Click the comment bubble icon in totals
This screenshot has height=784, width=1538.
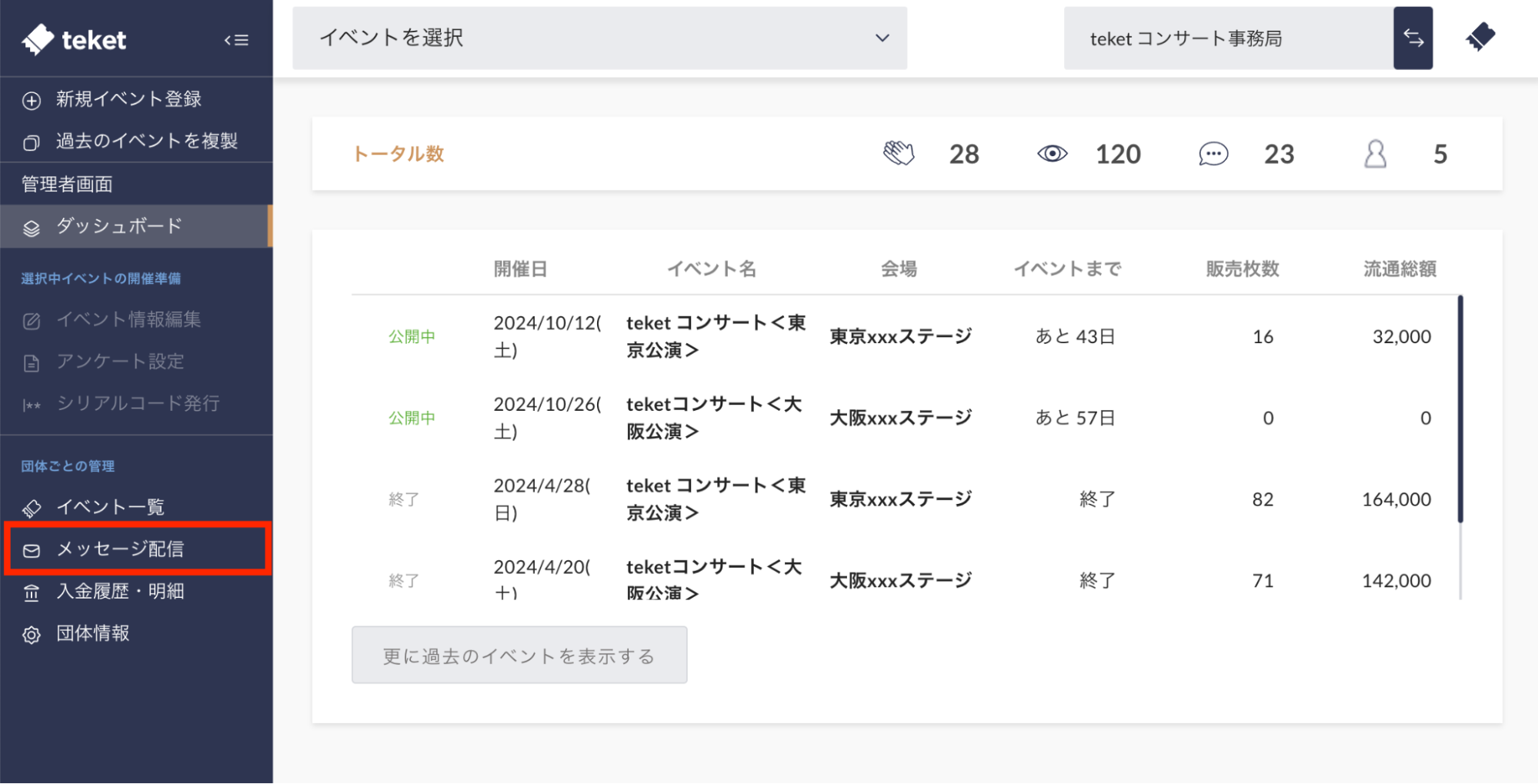pos(1213,154)
